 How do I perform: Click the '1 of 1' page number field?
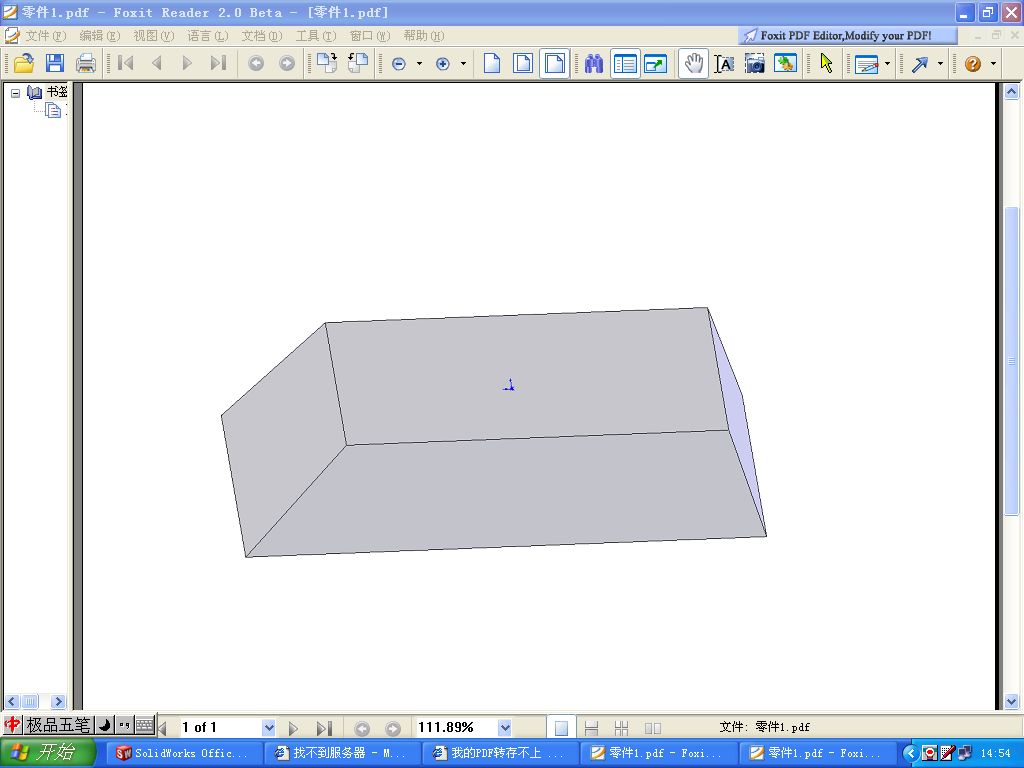(221, 727)
